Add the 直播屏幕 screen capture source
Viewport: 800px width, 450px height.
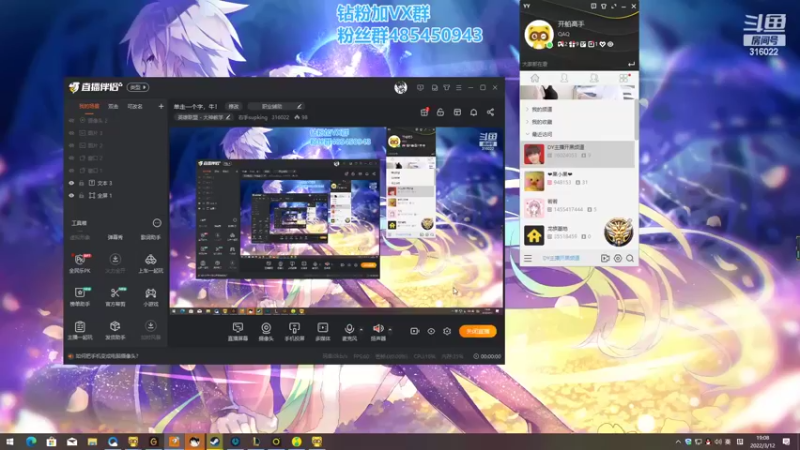click(238, 332)
